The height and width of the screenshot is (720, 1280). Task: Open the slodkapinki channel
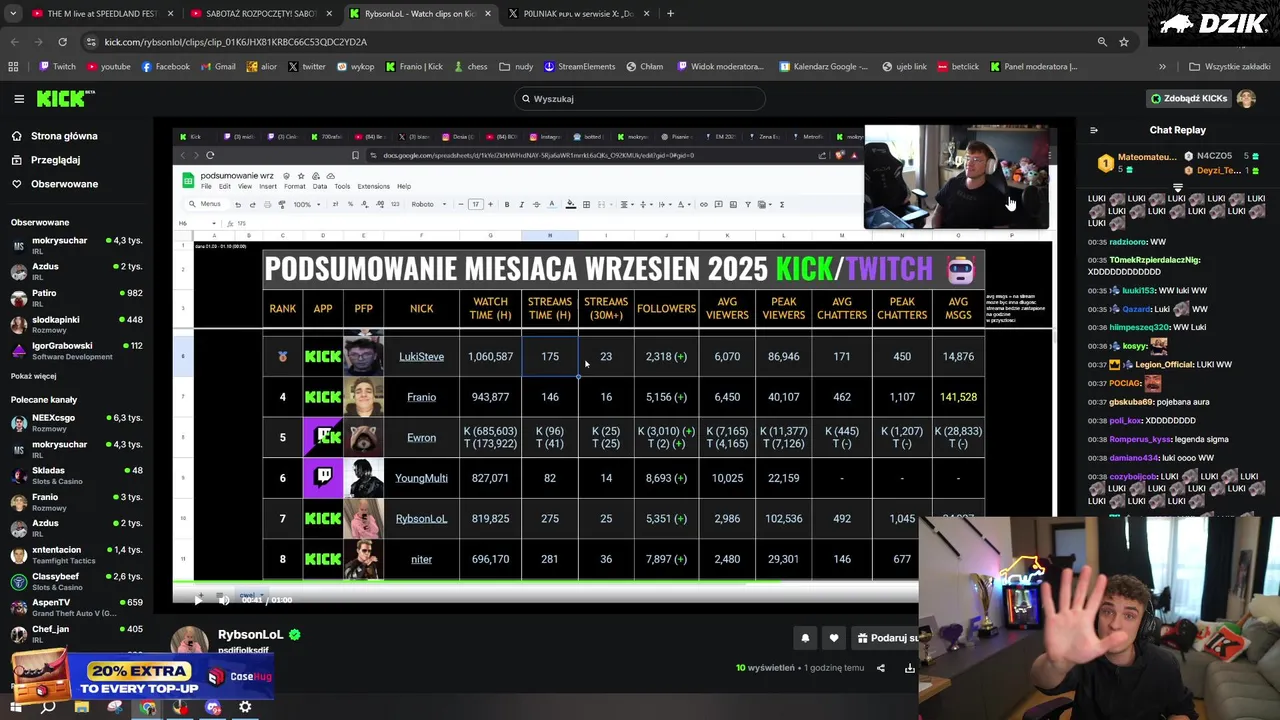[x=77, y=324]
